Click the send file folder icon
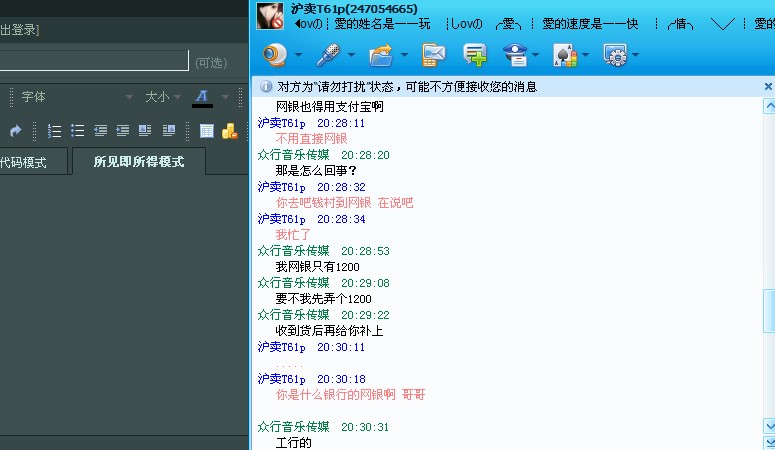 point(382,54)
